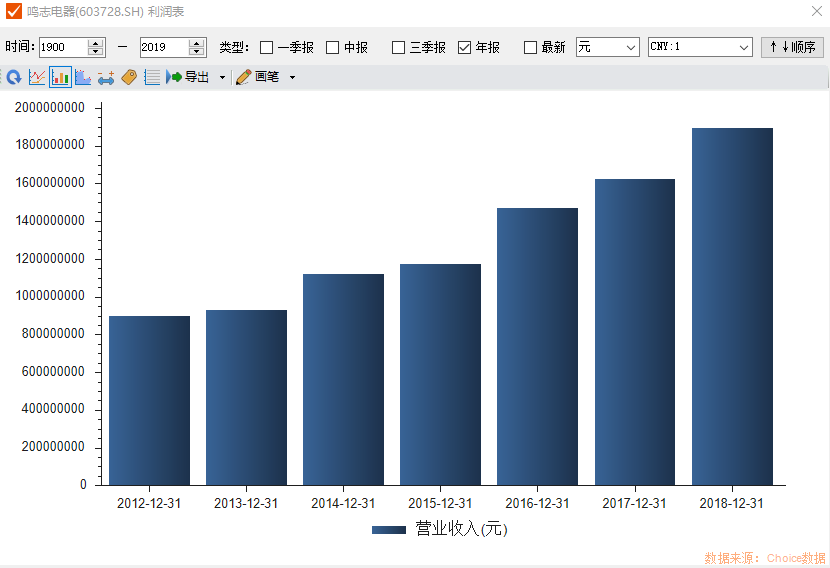Screen dimensions: 830x568
Task: Tick the 最新 checkbox
Action: pos(531,47)
